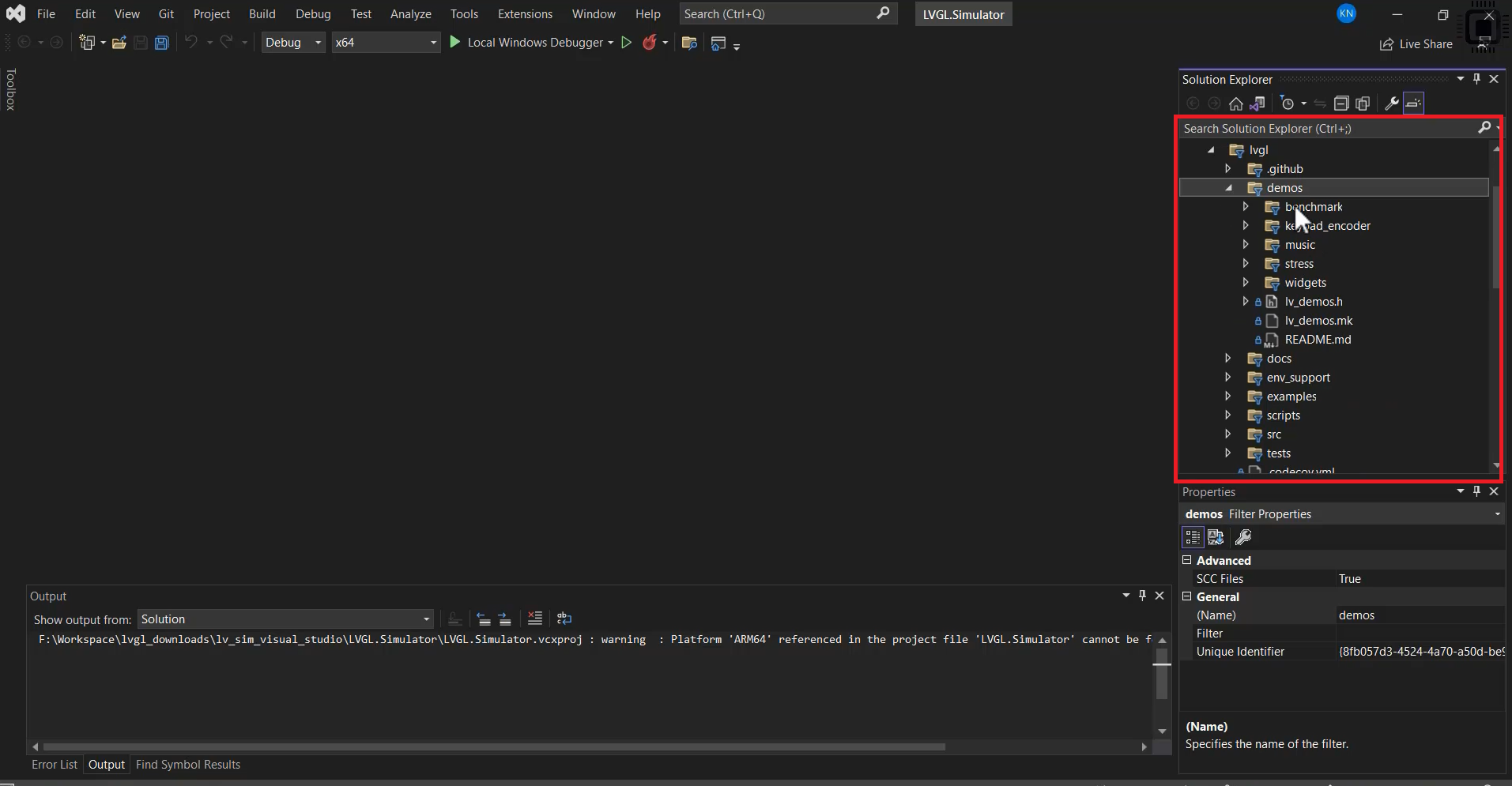The width and height of the screenshot is (1512, 786).
Task: Switch between solutions and folder views
Action: tap(1257, 103)
